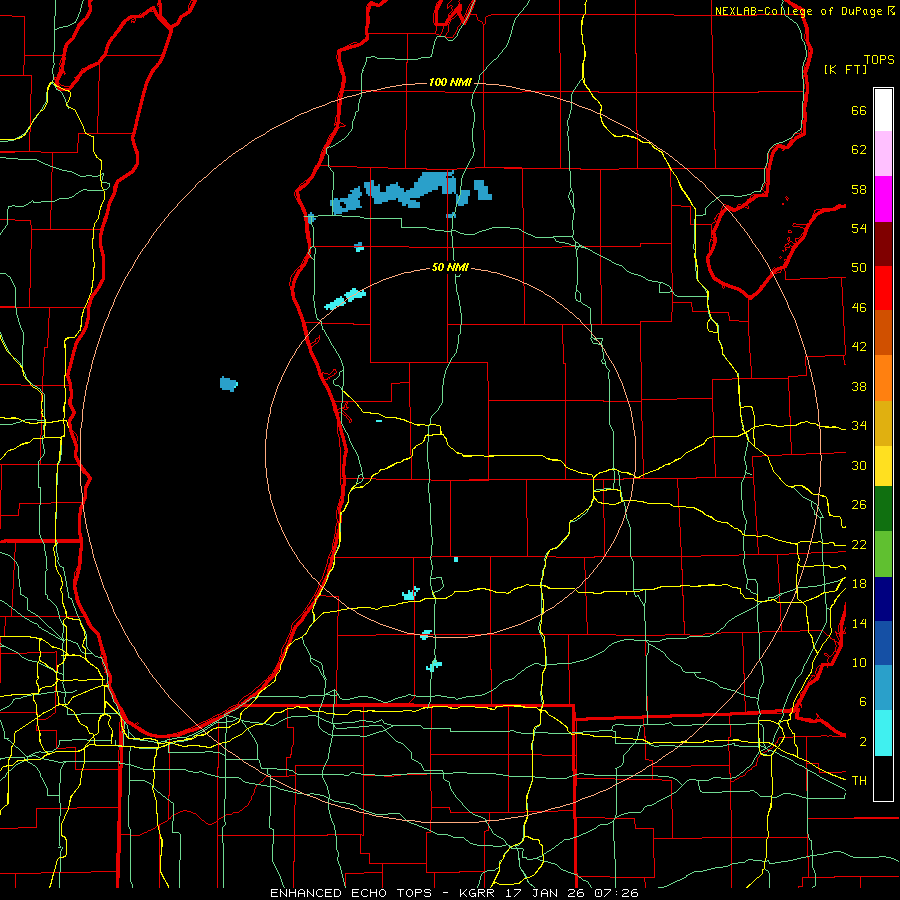Image resolution: width=900 pixels, height=900 pixels.
Task: Click the light blue 14 kft swatch
Action: [883, 687]
